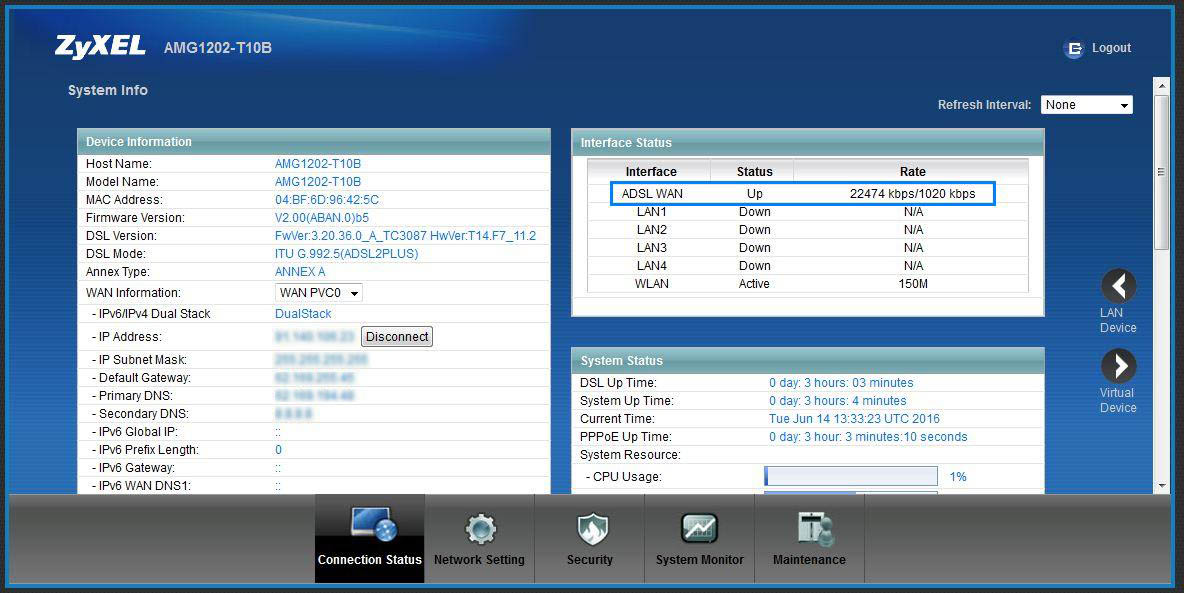Click the LAN4 interface row
Image resolution: width=1184 pixels, height=593 pixels.
point(808,266)
